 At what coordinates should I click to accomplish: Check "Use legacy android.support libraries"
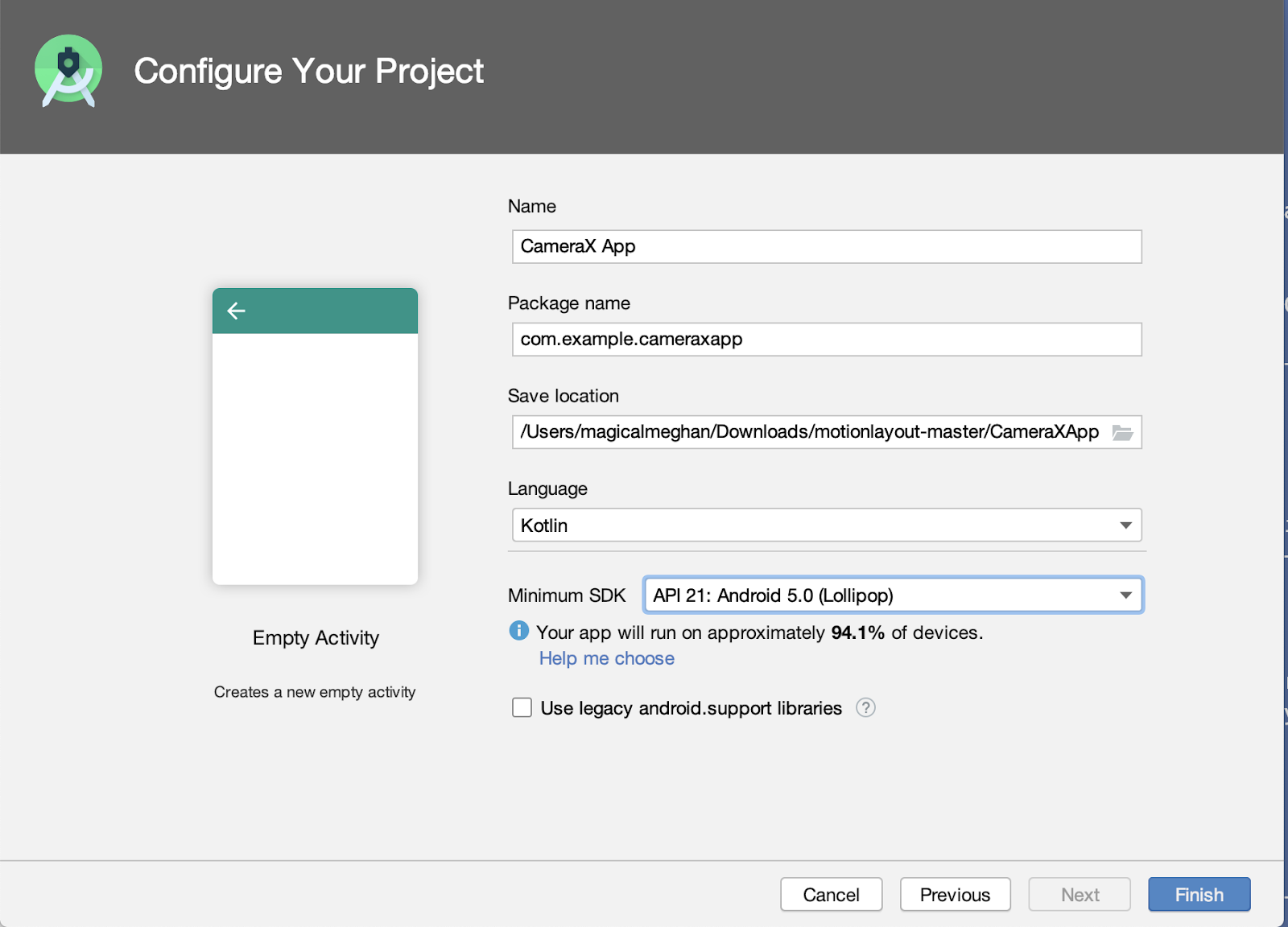pyautogui.click(x=522, y=707)
